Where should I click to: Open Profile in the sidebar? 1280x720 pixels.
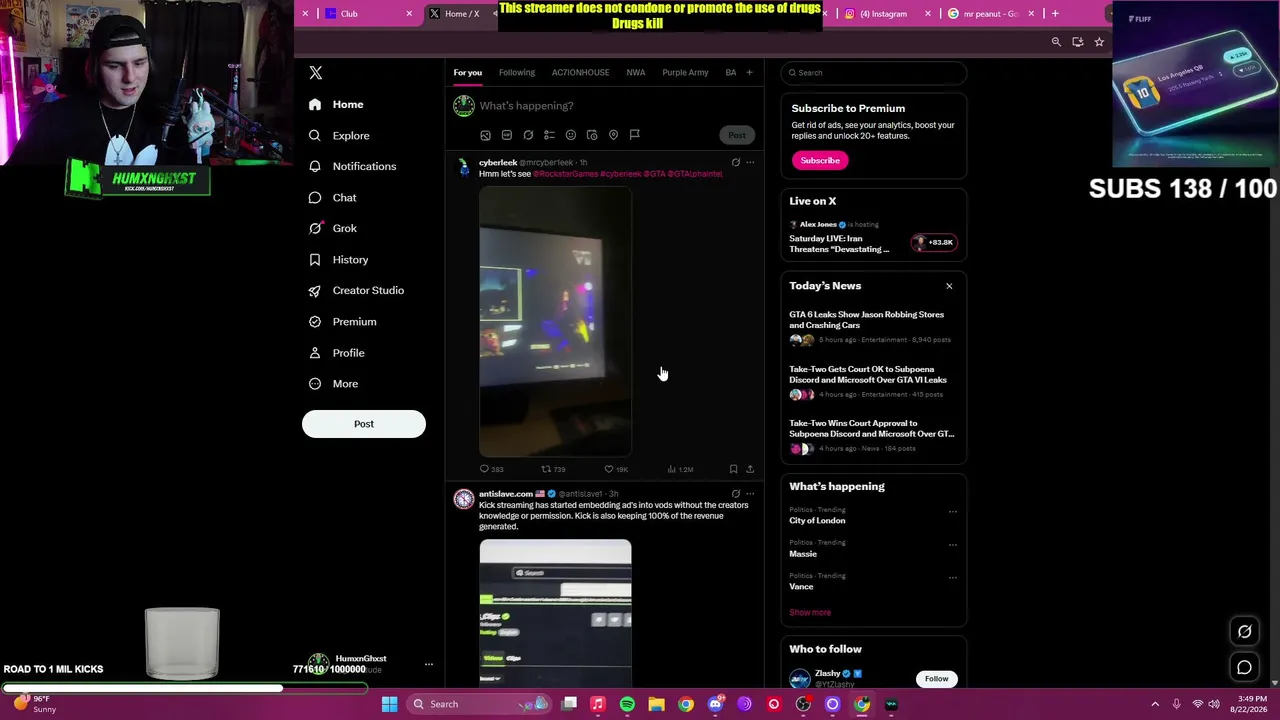tap(337, 352)
